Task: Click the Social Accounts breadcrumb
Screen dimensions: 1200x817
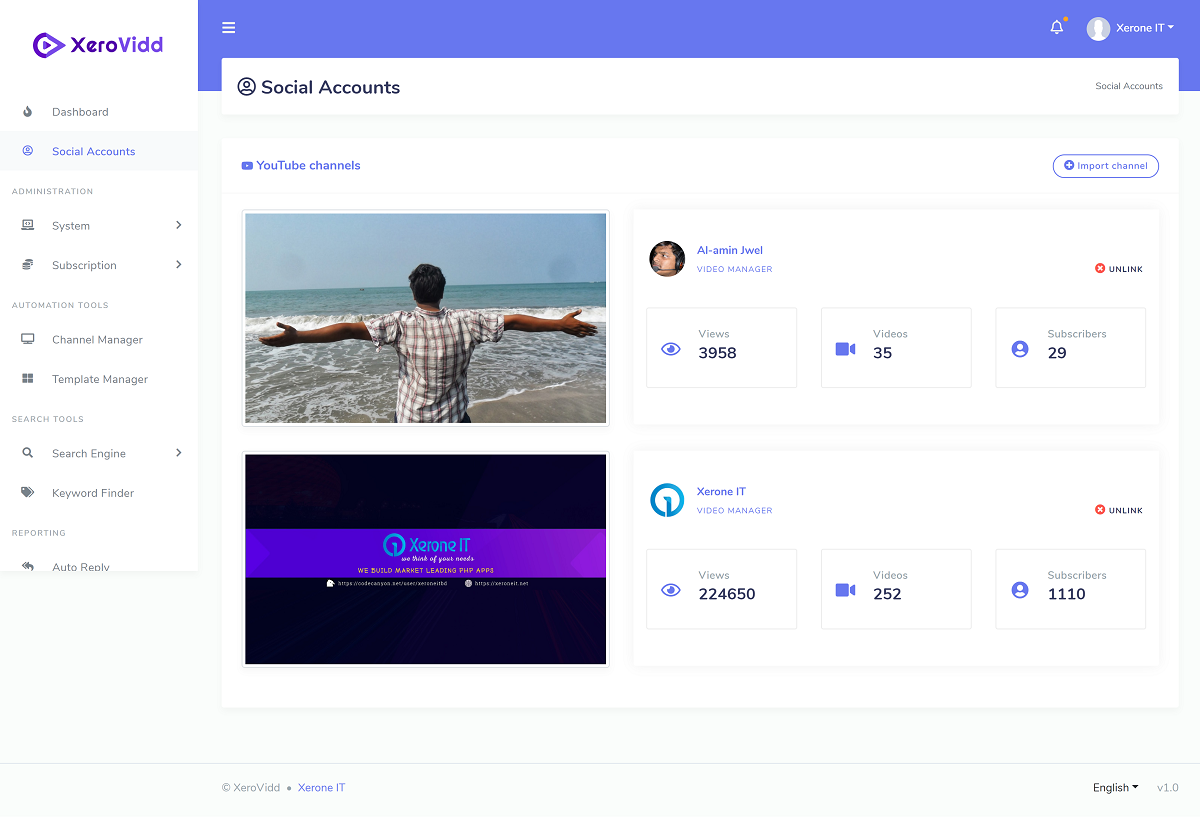Action: [1129, 86]
